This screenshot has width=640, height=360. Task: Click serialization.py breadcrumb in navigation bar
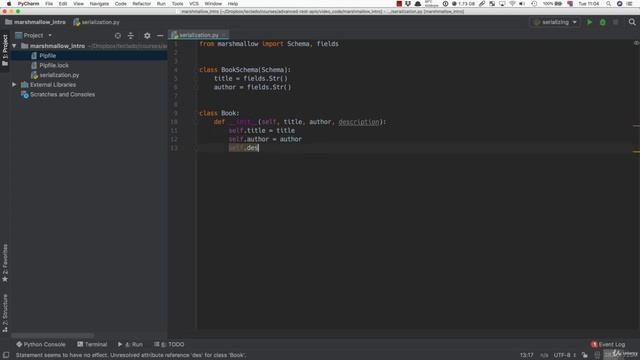(97, 22)
